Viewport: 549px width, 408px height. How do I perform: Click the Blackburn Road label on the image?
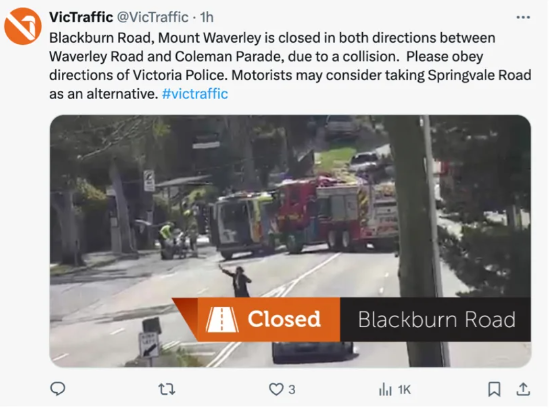pyautogui.click(x=436, y=319)
